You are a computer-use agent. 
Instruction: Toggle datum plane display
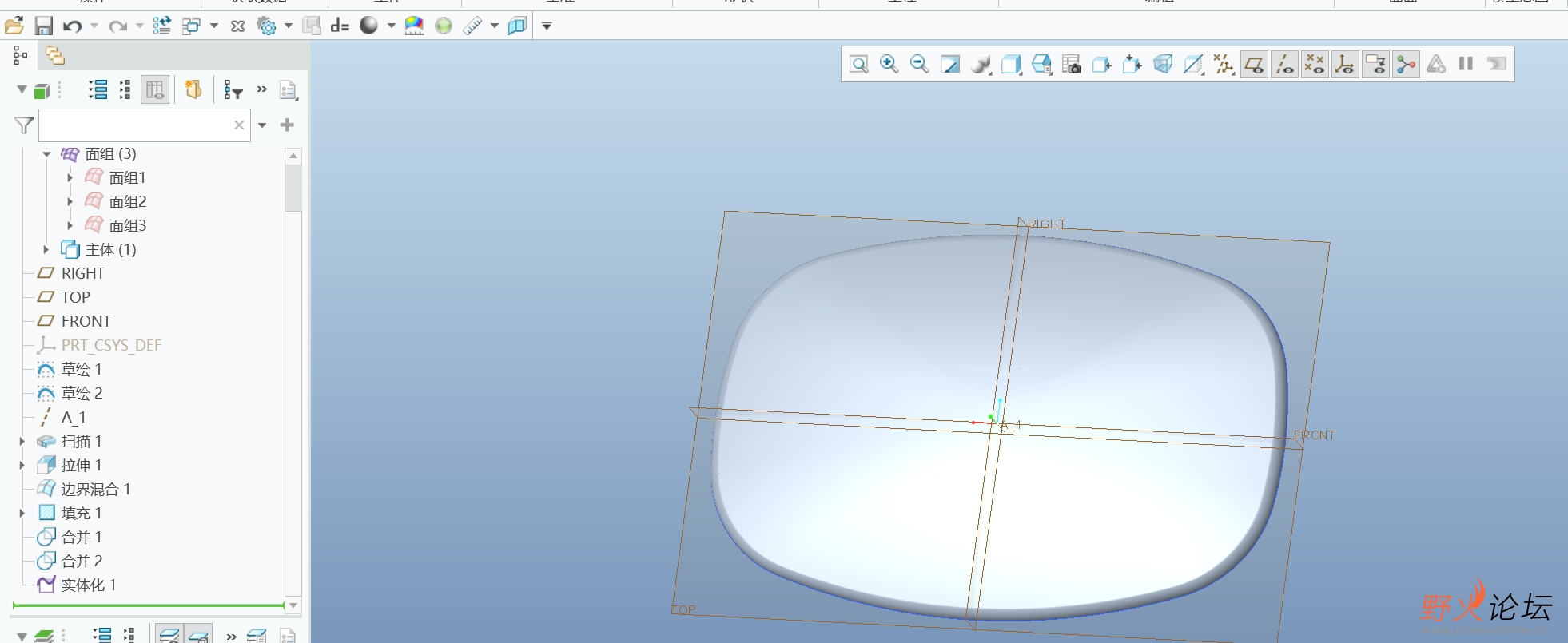[1254, 64]
